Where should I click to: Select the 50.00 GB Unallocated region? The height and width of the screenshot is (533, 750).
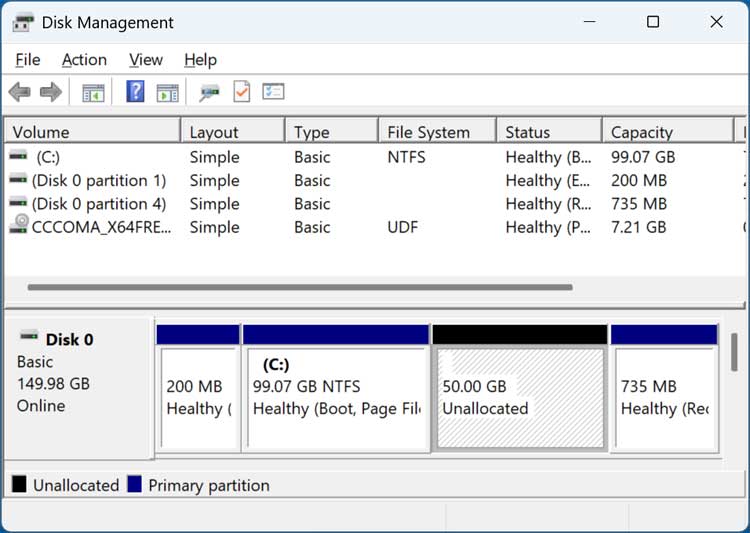(x=520, y=388)
